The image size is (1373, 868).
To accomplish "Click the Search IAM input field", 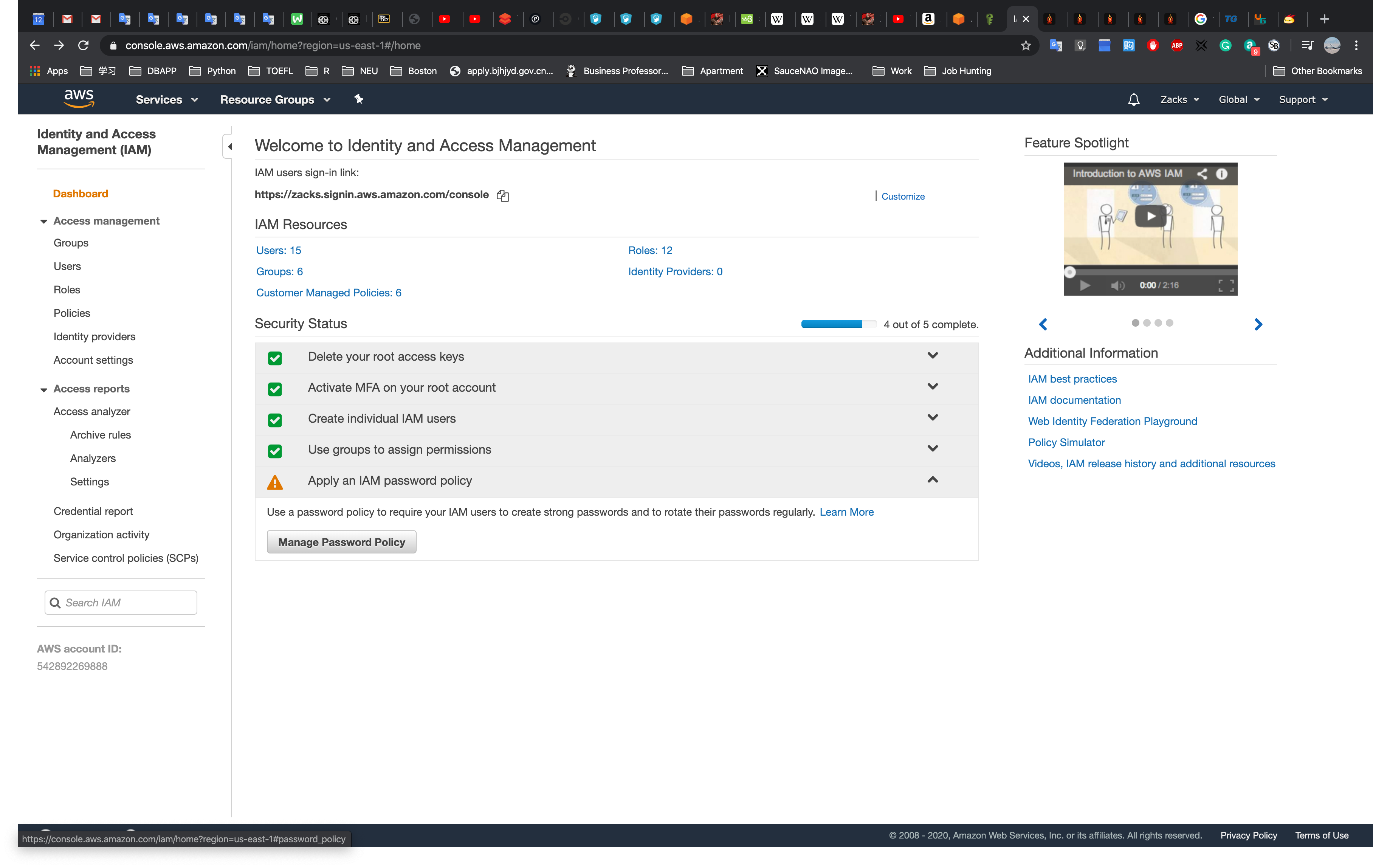I will click(x=129, y=602).
